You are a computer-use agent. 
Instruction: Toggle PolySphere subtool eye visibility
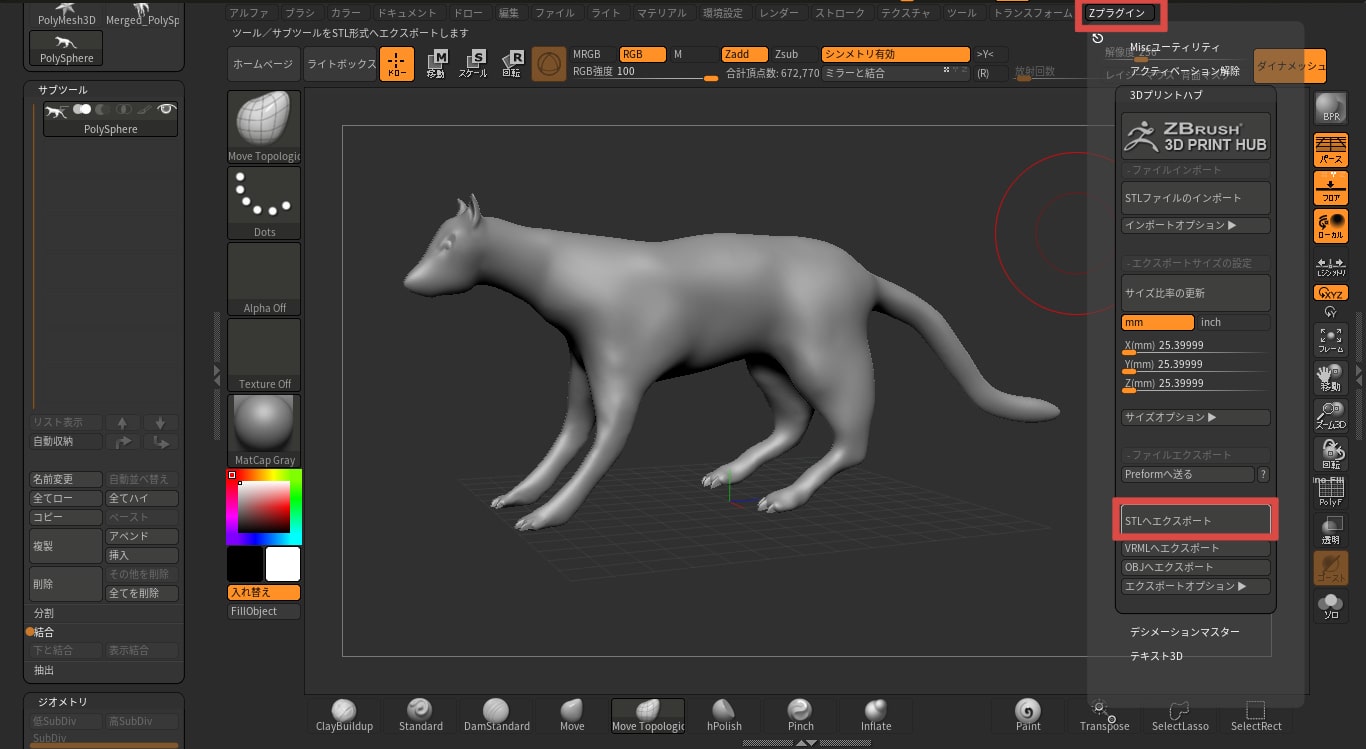click(166, 109)
